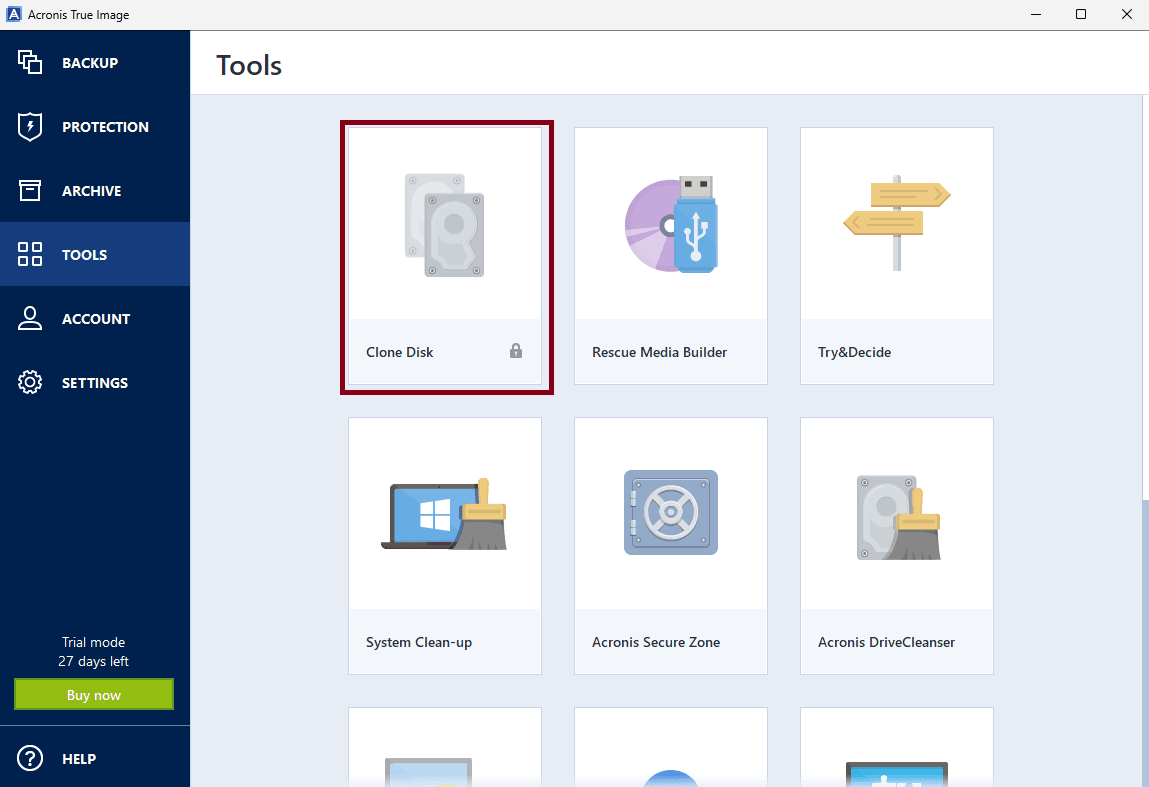
Task: Open the Acronis DriveCleanser label
Action: 887,643
